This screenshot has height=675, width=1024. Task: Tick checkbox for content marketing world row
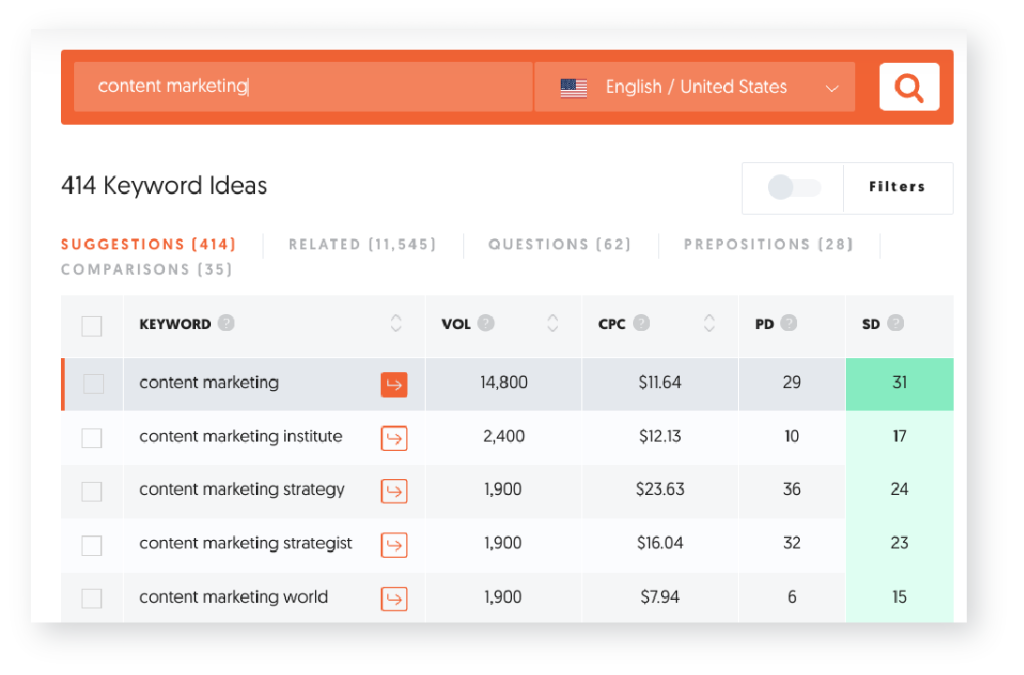(x=92, y=599)
